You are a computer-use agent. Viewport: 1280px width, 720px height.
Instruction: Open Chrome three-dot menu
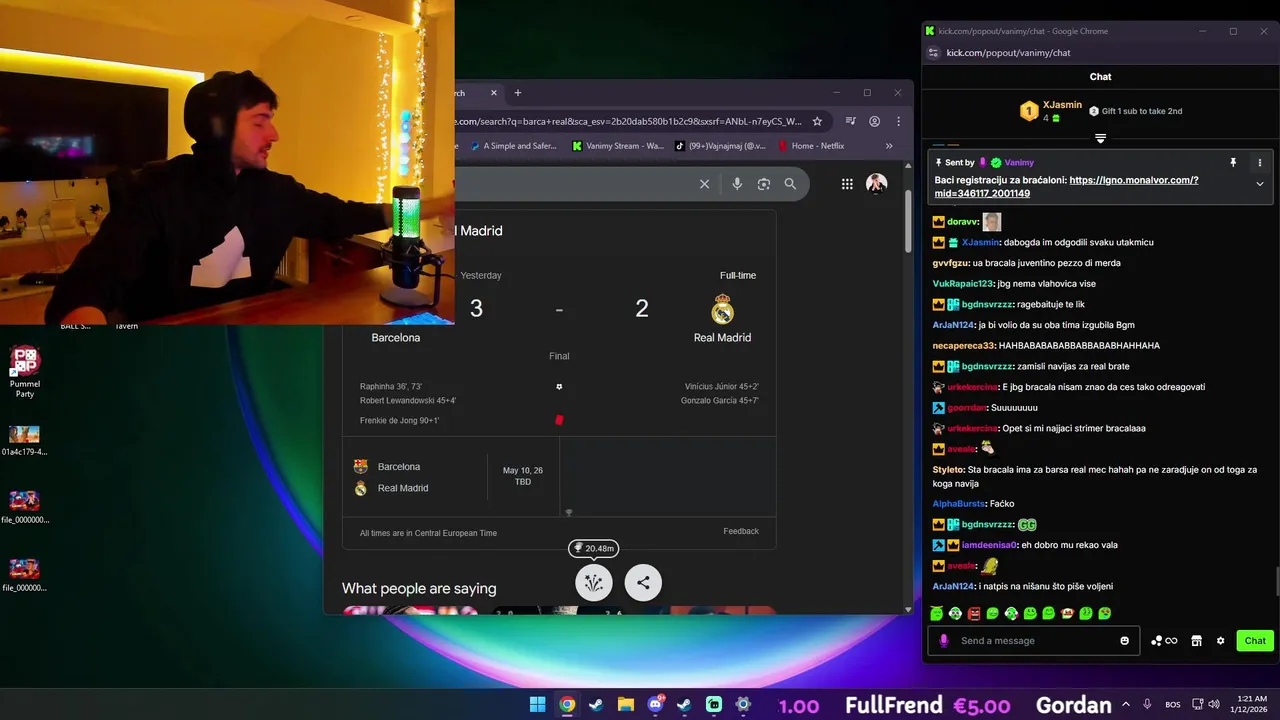(898, 121)
